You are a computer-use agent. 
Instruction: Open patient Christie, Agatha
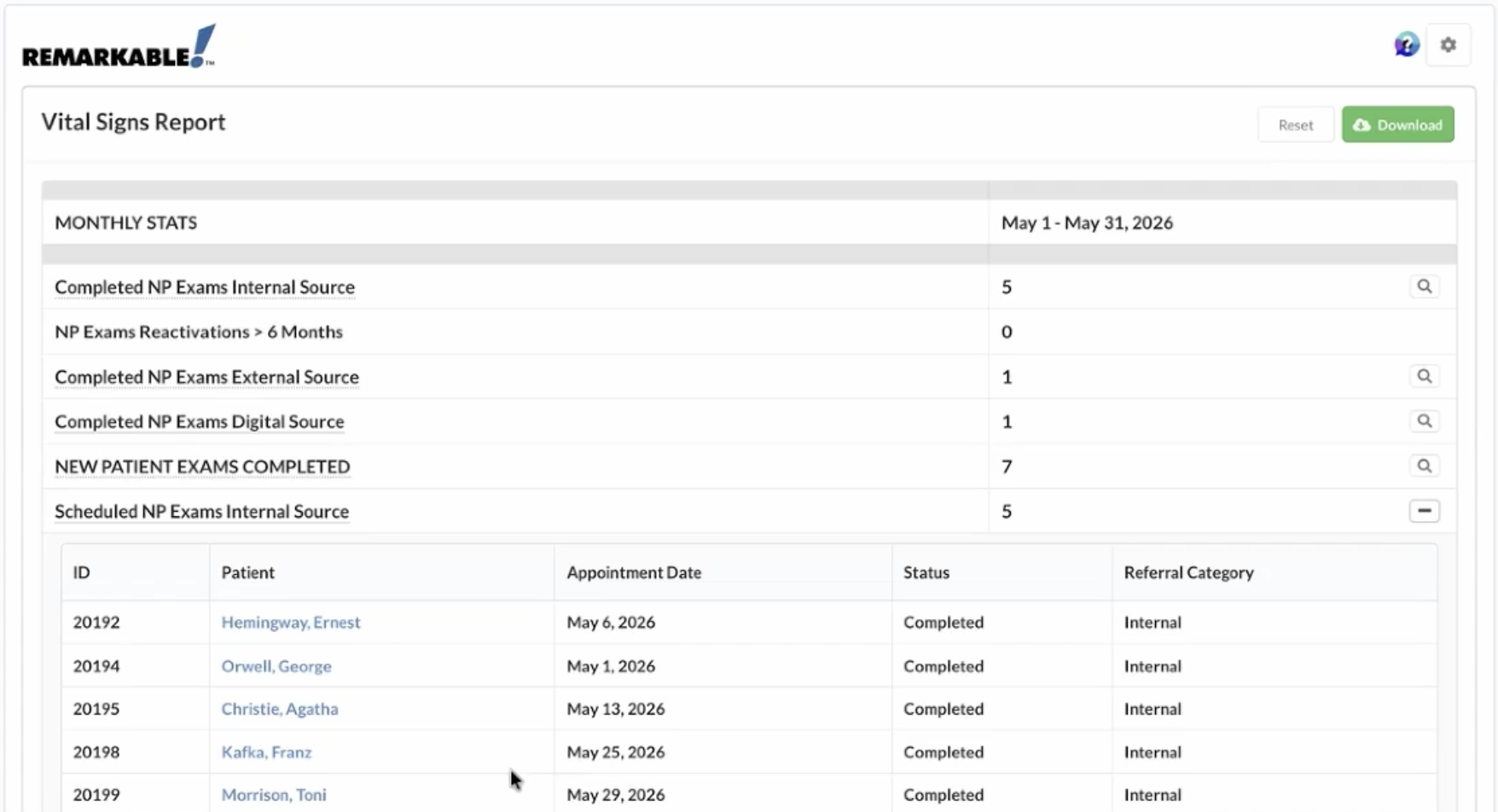point(280,709)
